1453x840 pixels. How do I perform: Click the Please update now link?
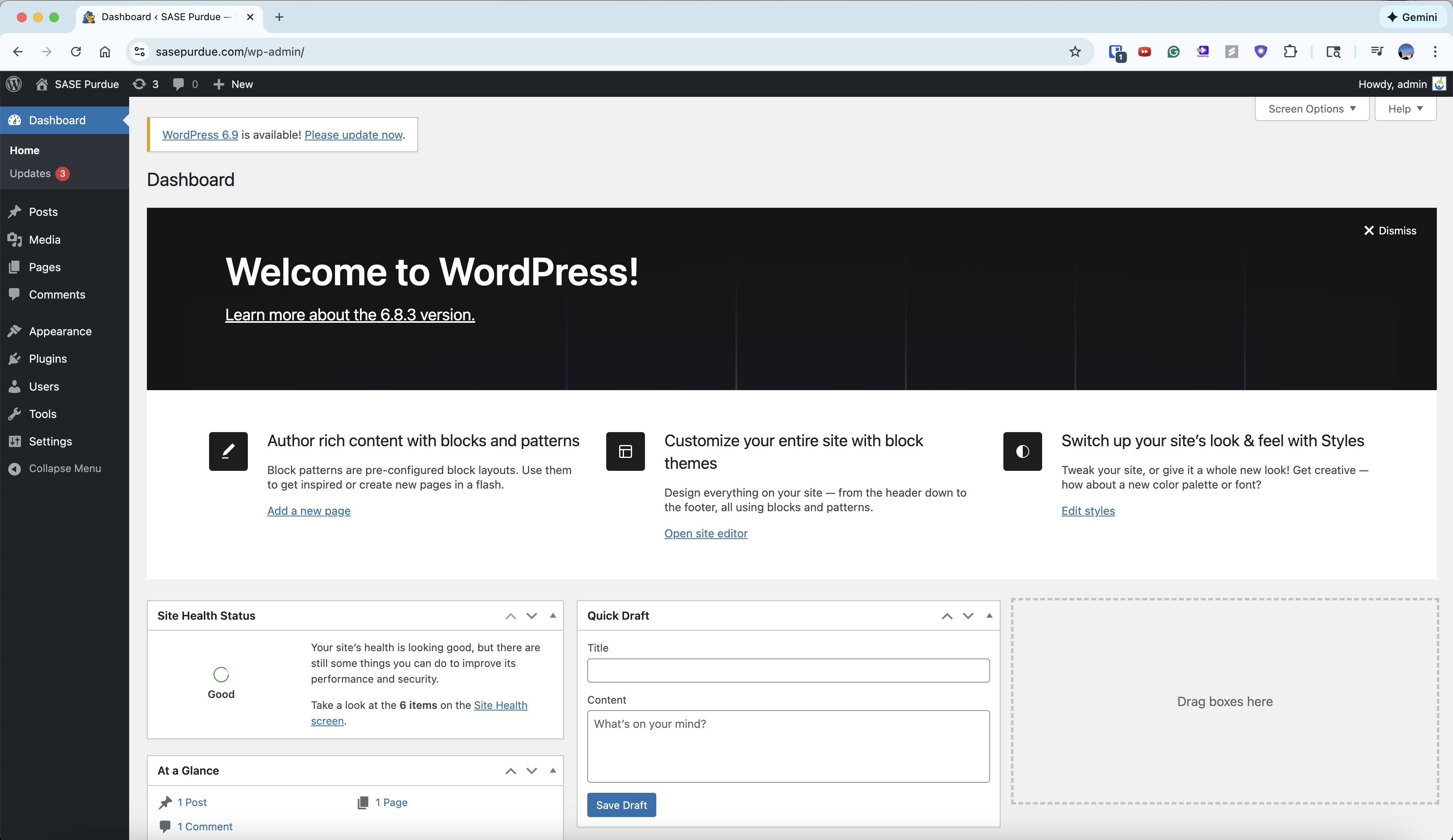[x=353, y=134]
